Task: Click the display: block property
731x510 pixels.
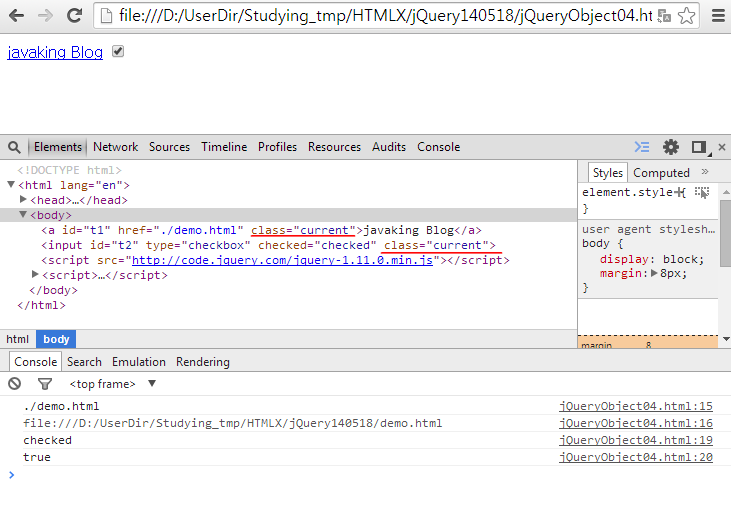Action: (652, 259)
